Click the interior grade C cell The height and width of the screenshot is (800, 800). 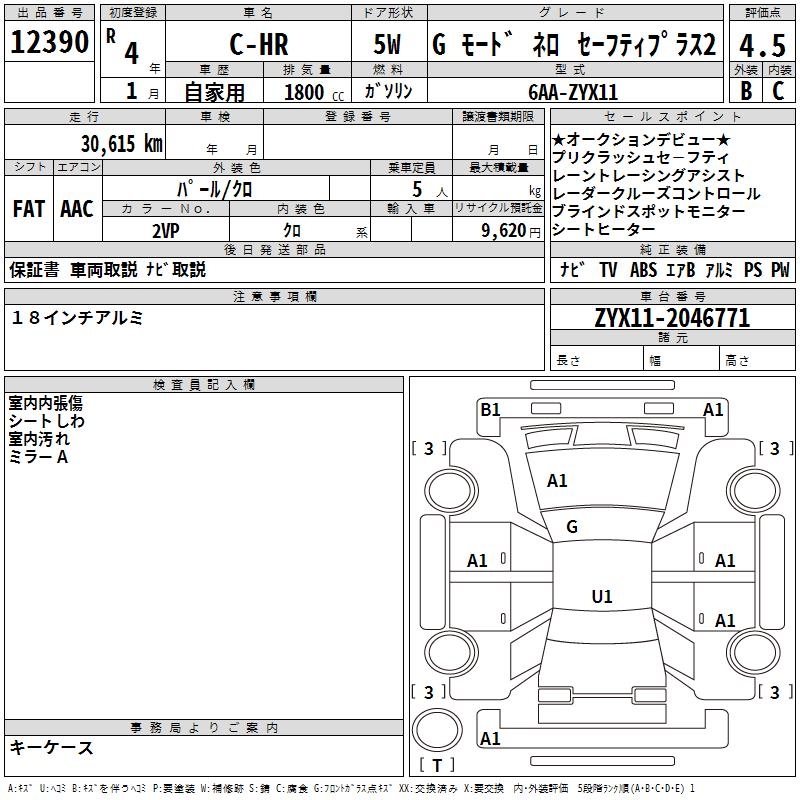point(779,91)
